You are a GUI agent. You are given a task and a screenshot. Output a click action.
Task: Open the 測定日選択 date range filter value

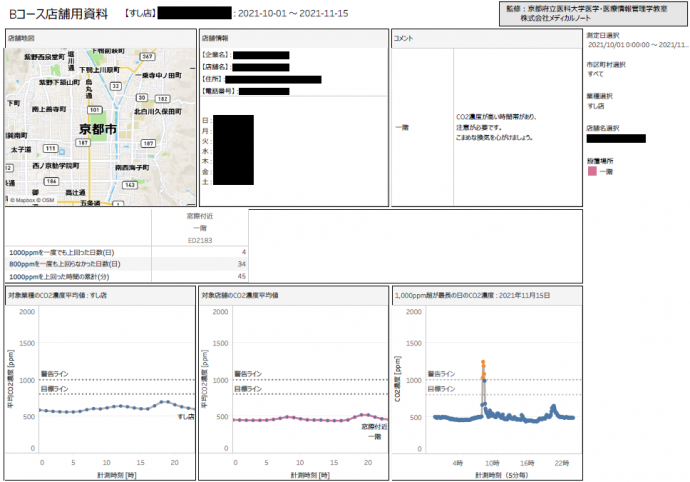[x=638, y=45]
